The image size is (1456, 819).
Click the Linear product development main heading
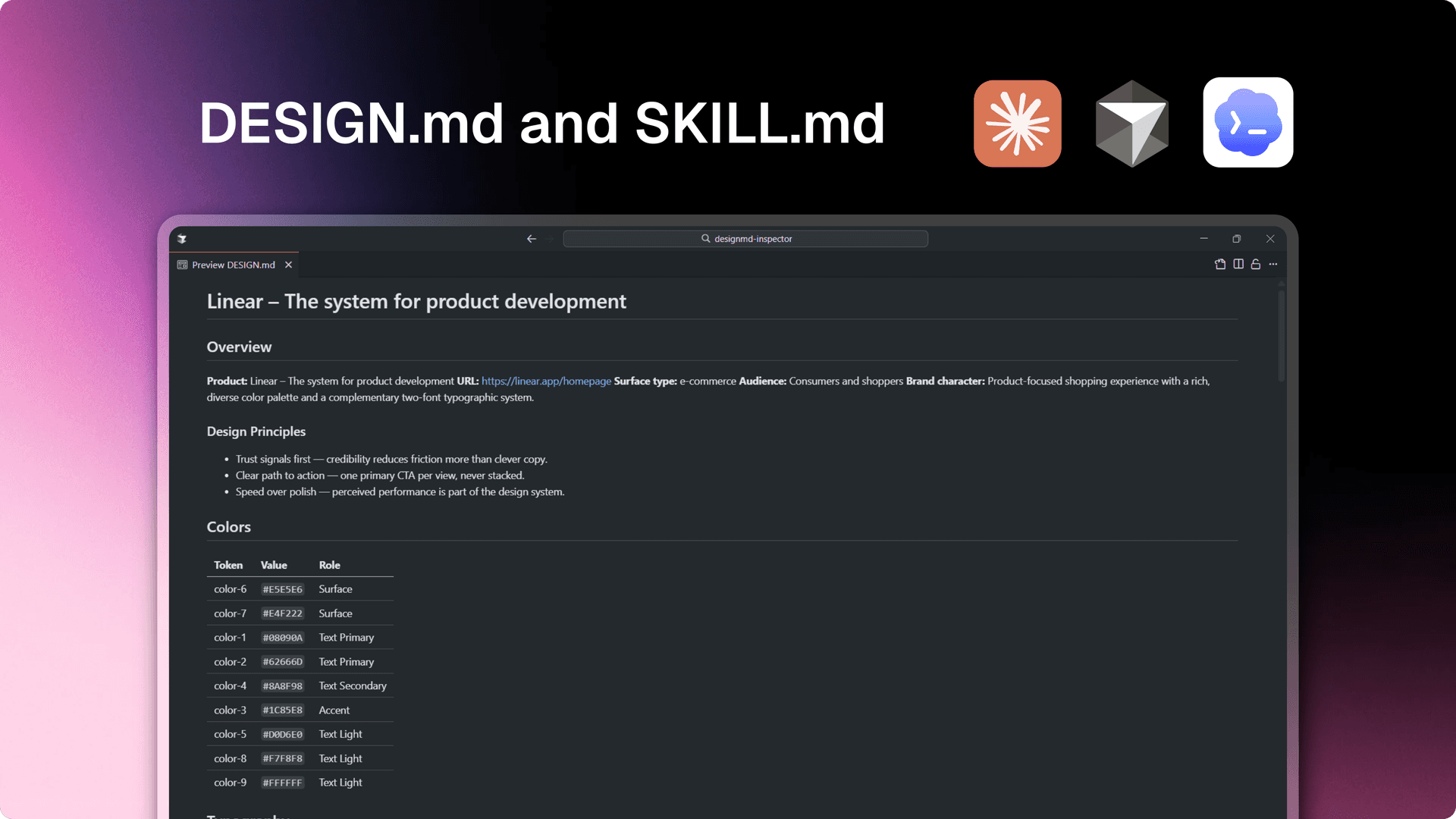(x=416, y=302)
